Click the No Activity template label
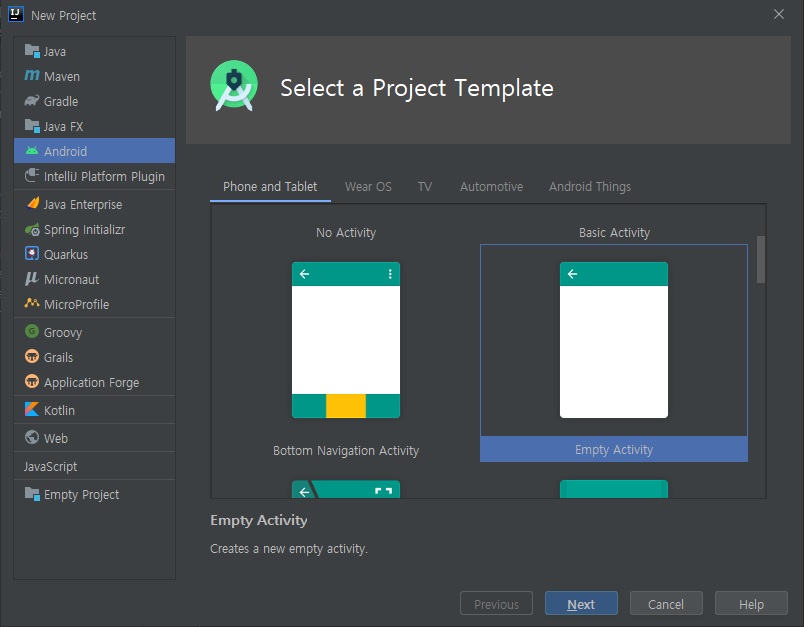Screen dimensions: 804x627 point(346,233)
